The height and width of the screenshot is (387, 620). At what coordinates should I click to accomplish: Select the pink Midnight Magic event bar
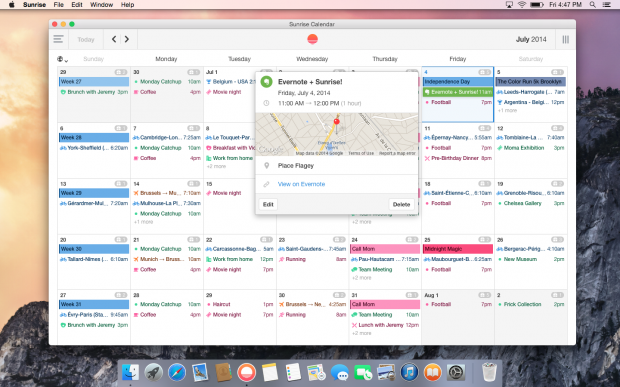pyautogui.click(x=458, y=249)
